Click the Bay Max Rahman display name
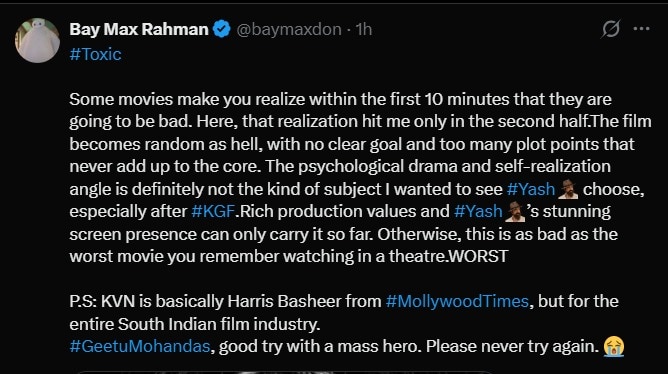Image resolution: width=668 pixels, height=374 pixels. [x=139, y=29]
